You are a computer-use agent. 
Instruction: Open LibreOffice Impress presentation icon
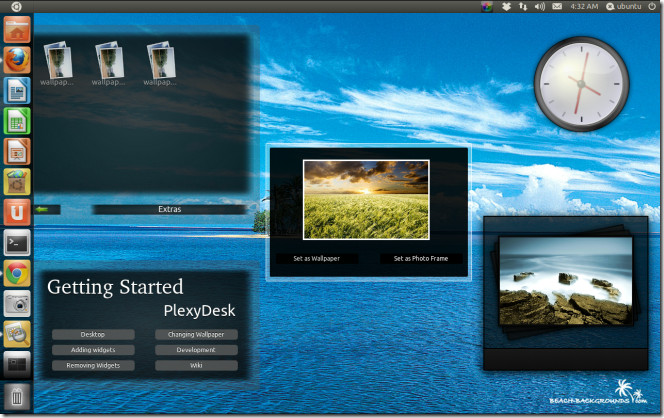(17, 152)
